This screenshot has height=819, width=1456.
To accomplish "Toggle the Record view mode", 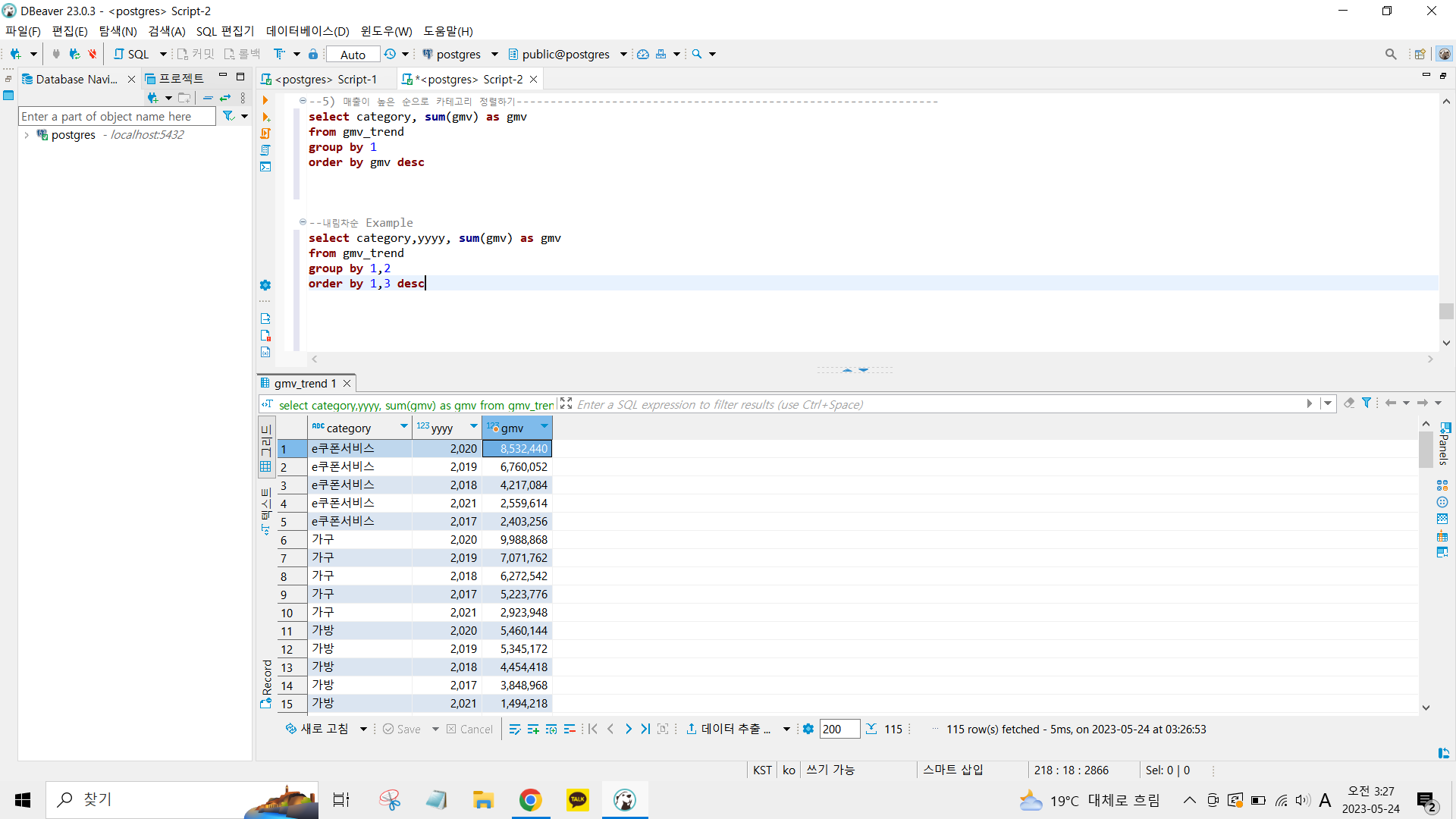I will [266, 682].
